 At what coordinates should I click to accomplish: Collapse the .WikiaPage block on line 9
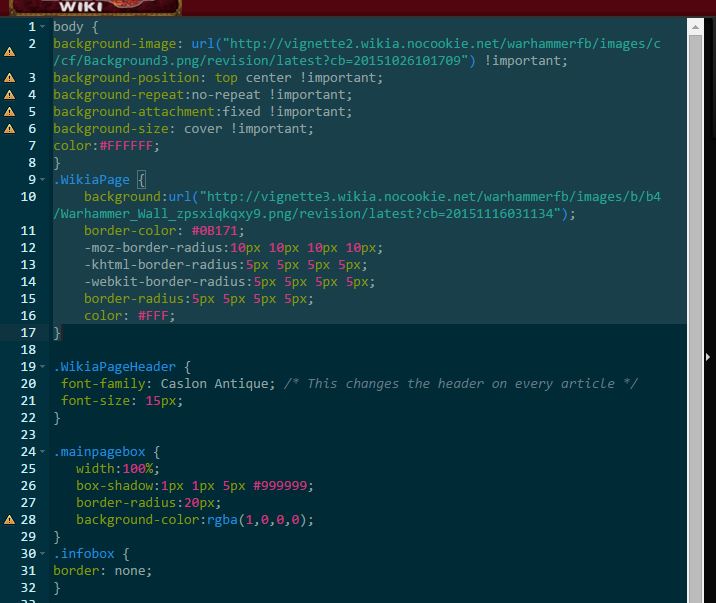[x=42, y=180]
